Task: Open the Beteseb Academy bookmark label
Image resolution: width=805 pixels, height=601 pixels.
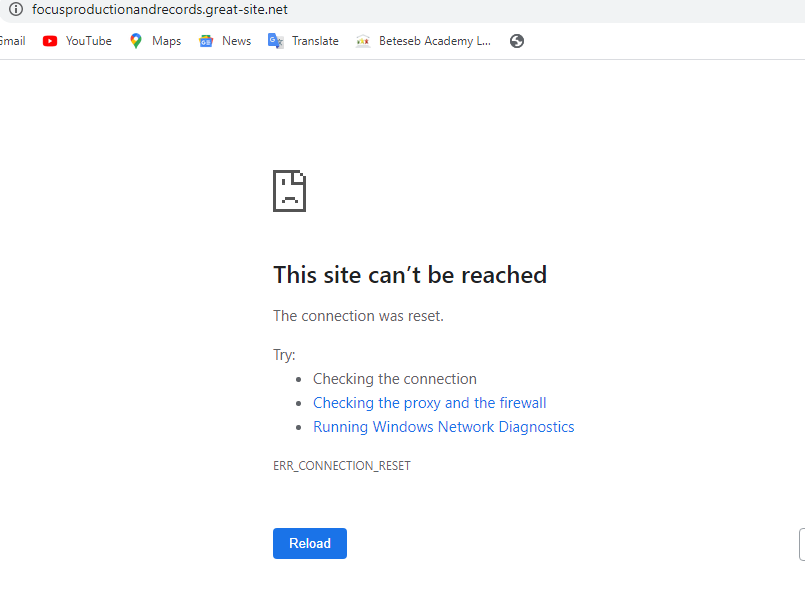Action: [434, 41]
